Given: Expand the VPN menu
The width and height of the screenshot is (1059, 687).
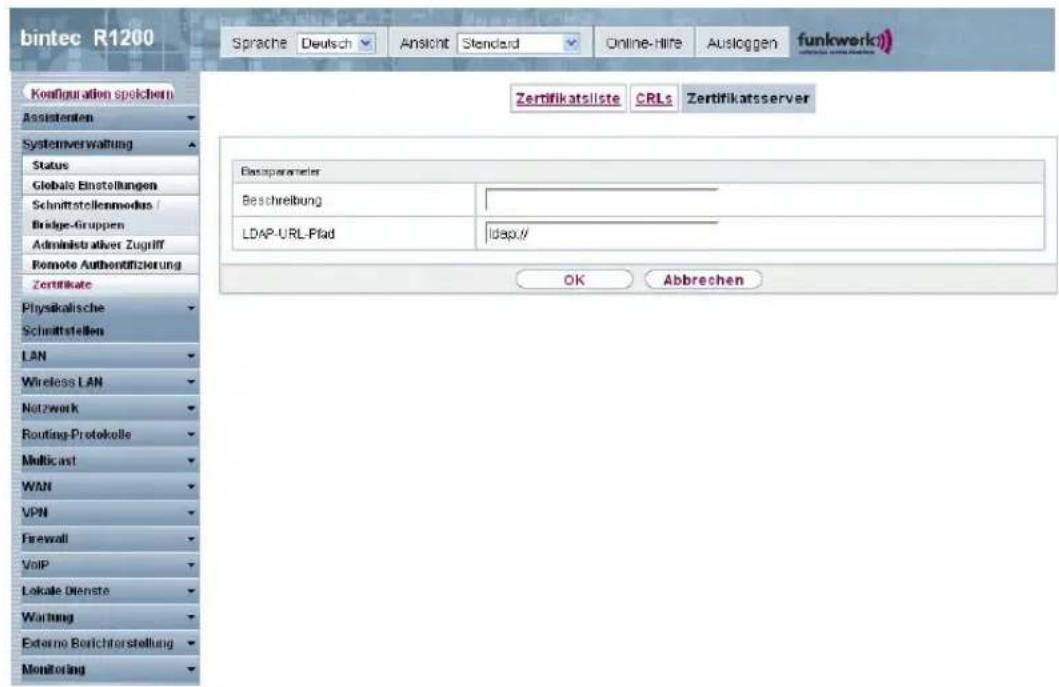Looking at the screenshot, I should pos(109,513).
